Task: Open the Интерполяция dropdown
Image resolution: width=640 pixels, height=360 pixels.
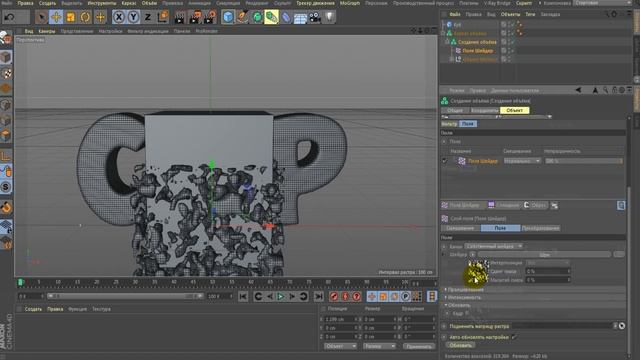Action: [x=547, y=263]
